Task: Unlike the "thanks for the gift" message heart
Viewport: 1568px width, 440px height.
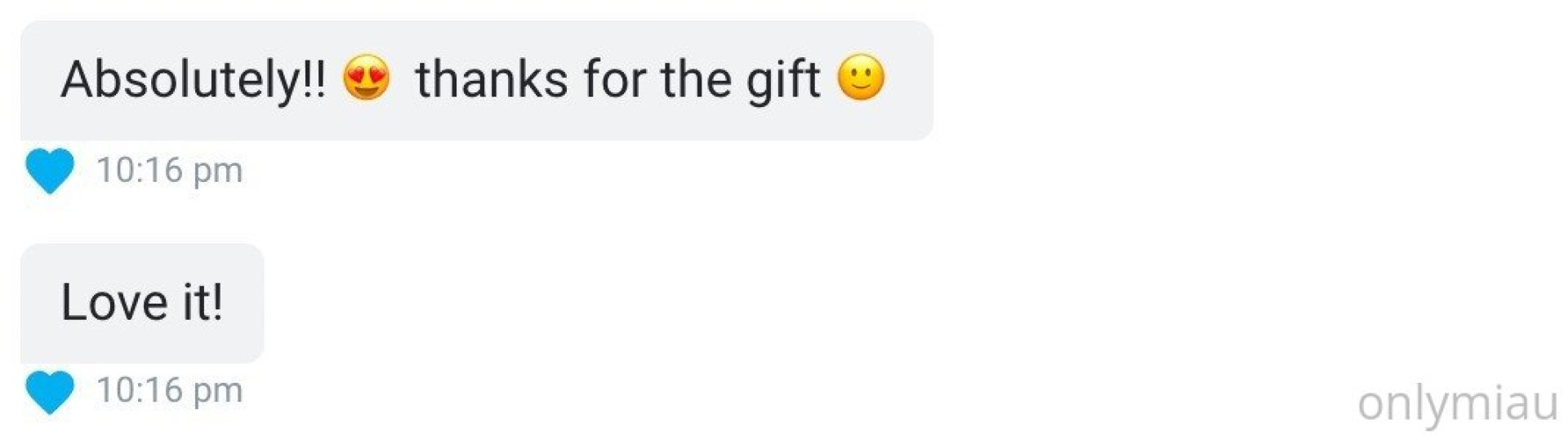Action: click(50, 171)
